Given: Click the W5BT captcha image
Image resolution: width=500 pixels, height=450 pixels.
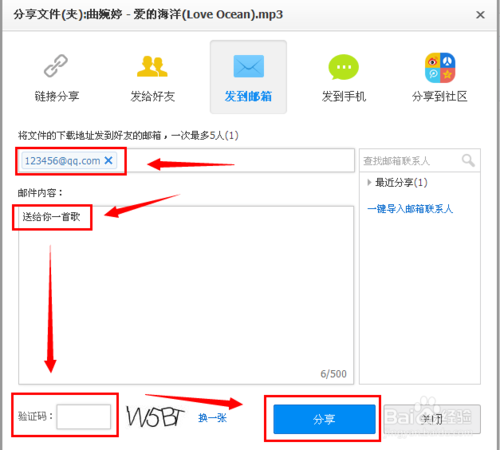Looking at the screenshot, I should [155, 417].
